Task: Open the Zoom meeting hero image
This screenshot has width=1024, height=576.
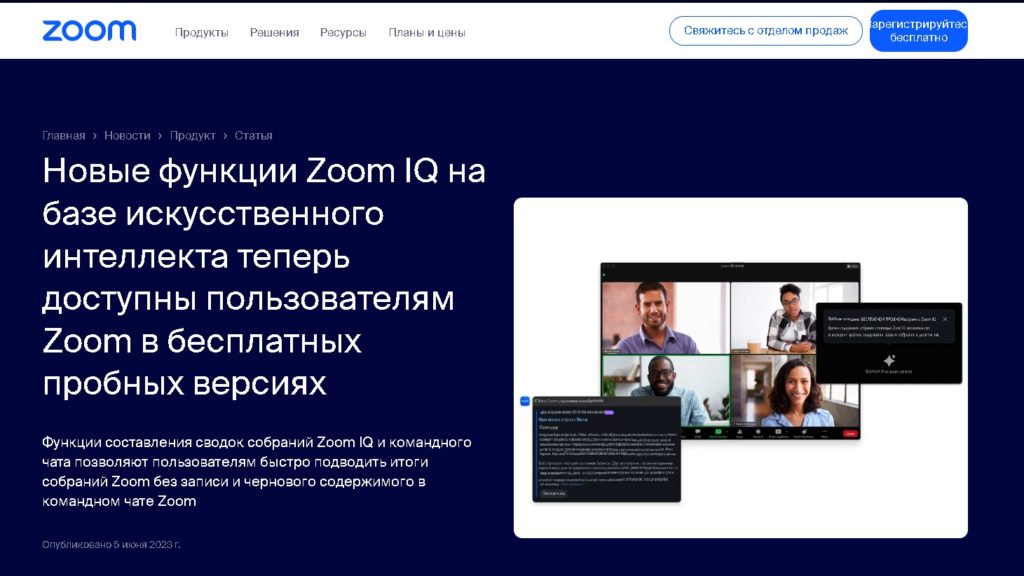Action: tap(741, 368)
